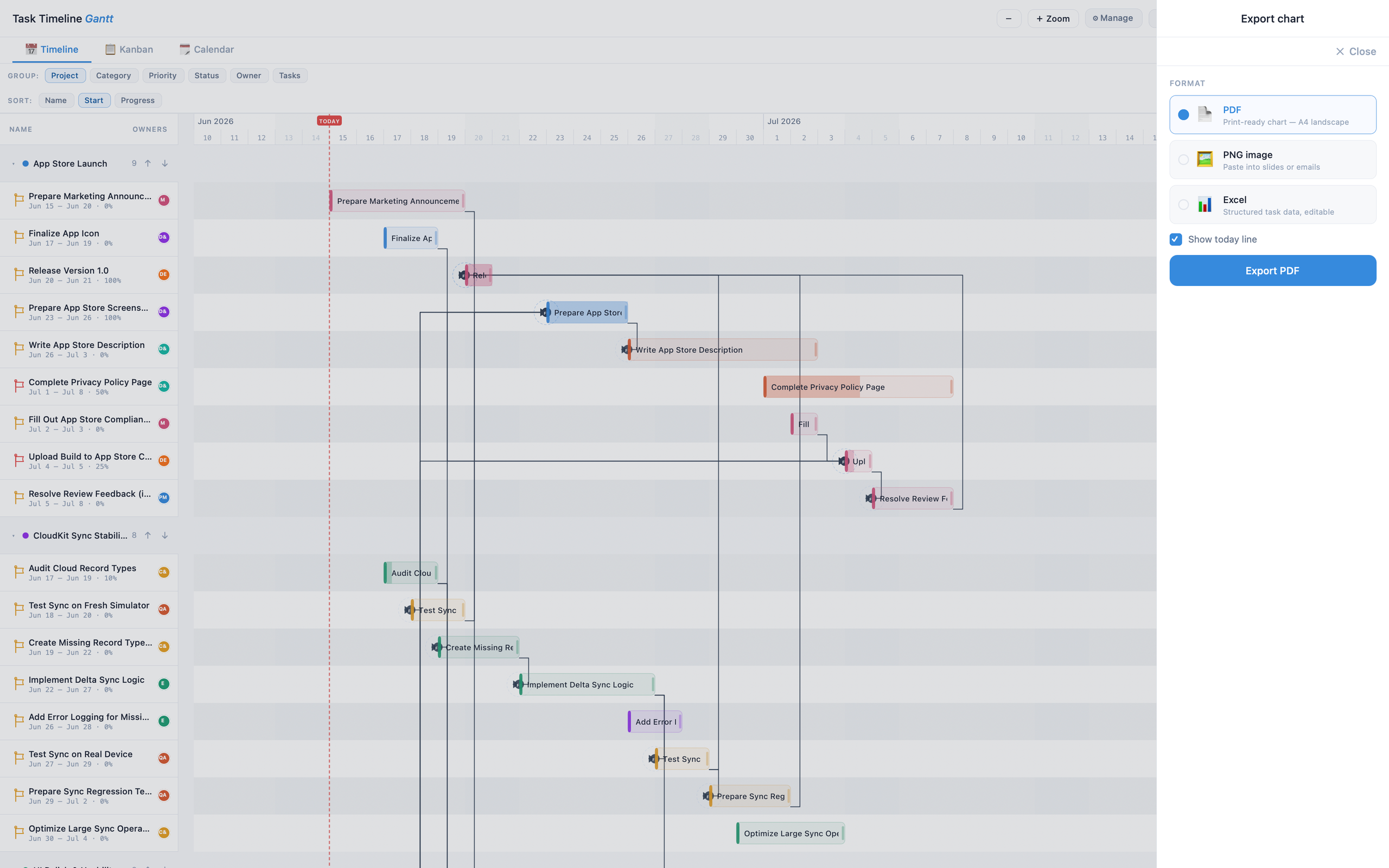Screen dimensions: 1389x868
Task: Collapse the CloudKit Sync Stabili... group
Action: [13, 535]
